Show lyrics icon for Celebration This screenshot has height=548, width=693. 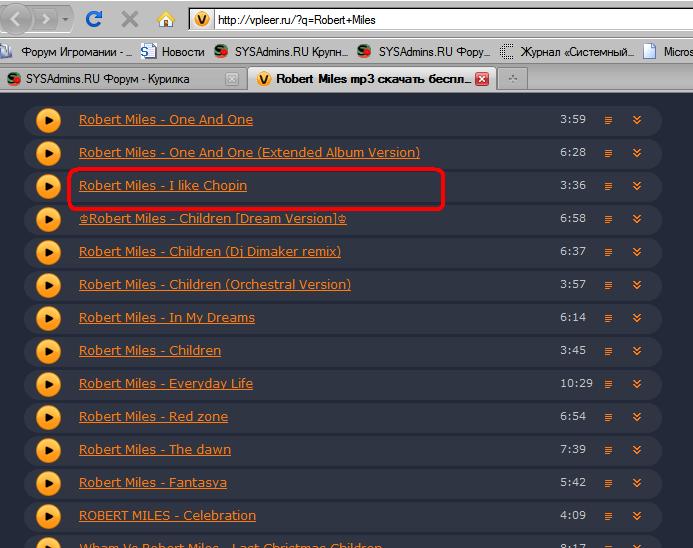coord(608,516)
